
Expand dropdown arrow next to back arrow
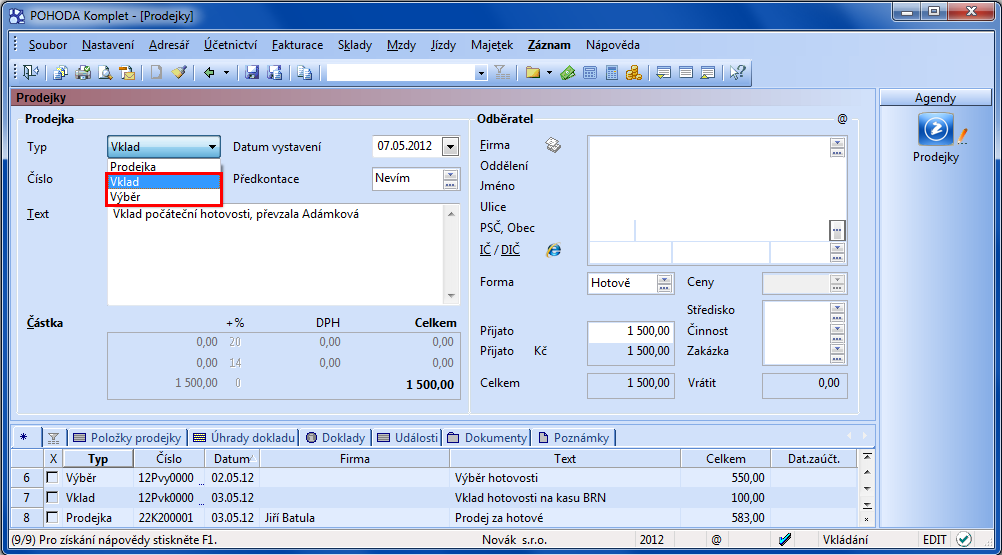click(226, 73)
